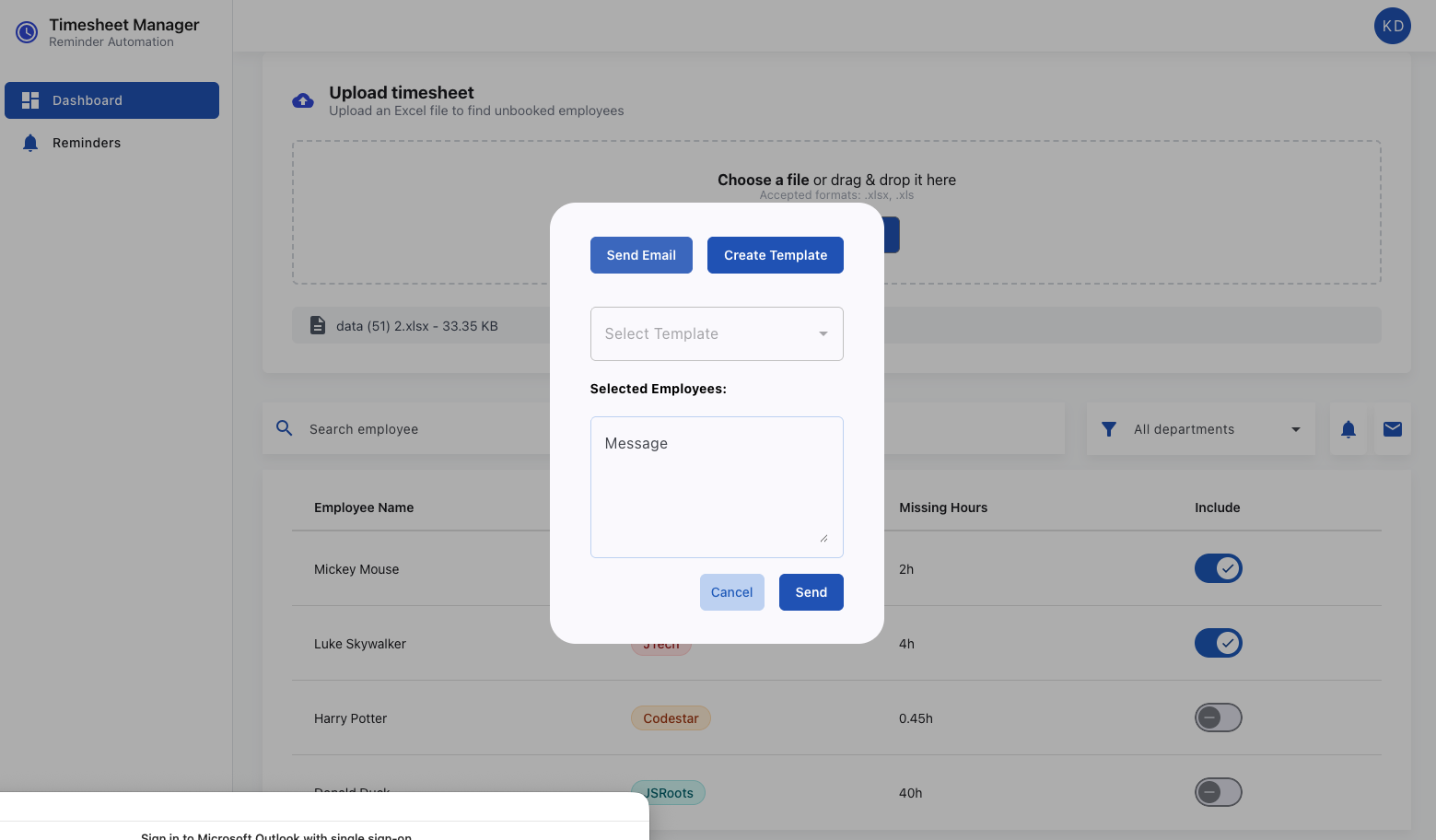Click the bell reminder icon near filter
This screenshot has height=840, width=1436.
(x=1348, y=429)
